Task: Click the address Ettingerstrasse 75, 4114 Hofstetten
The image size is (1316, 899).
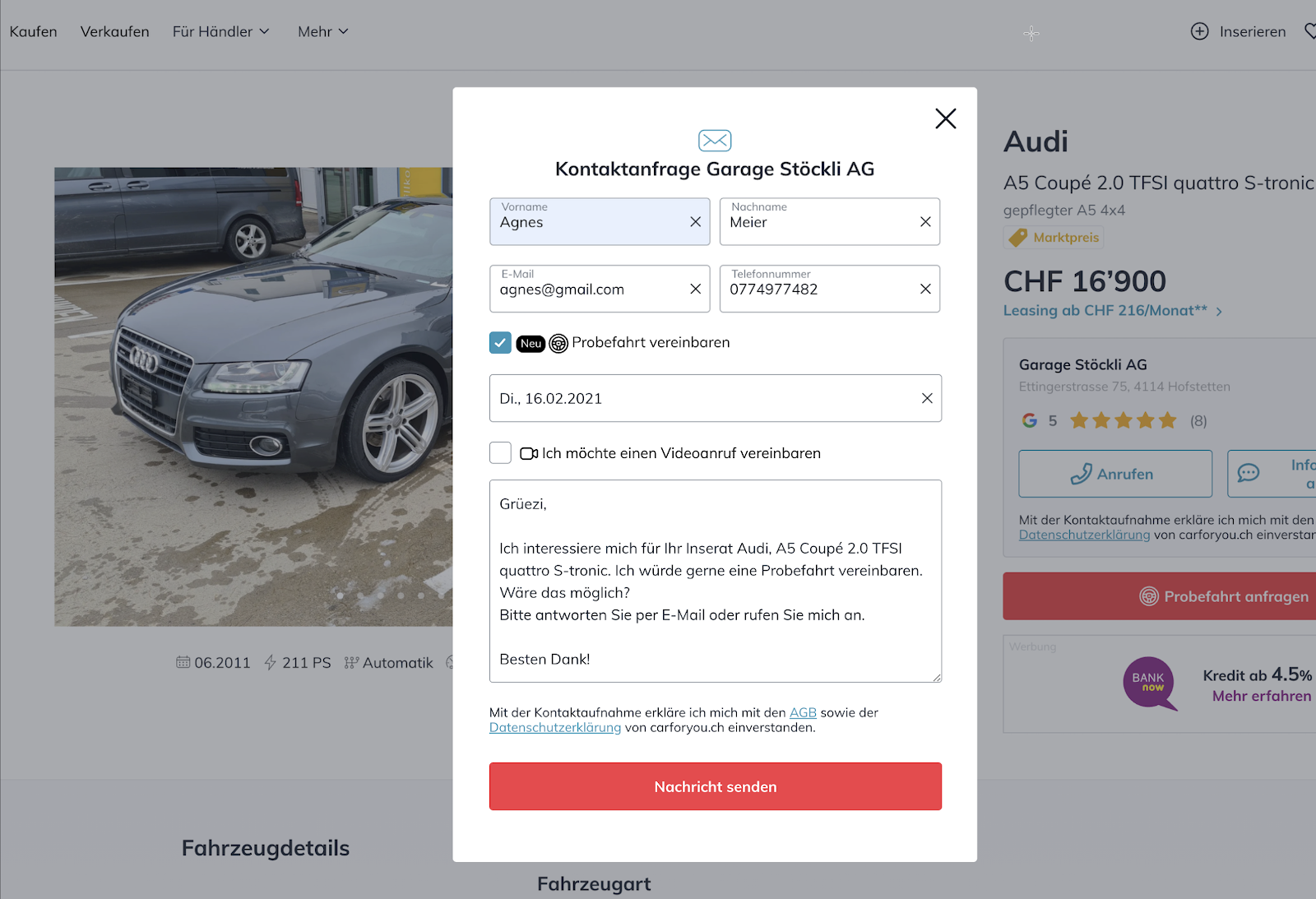Action: coord(1124,387)
